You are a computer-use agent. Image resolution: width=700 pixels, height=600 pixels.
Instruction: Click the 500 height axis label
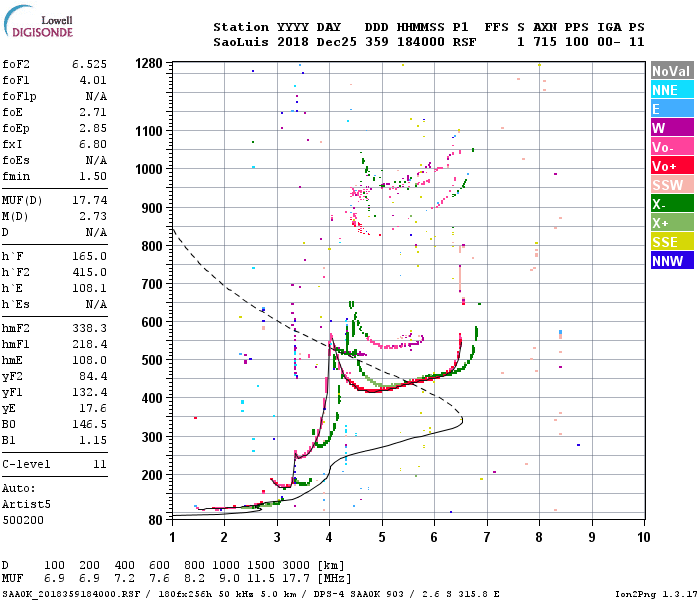tap(152, 360)
